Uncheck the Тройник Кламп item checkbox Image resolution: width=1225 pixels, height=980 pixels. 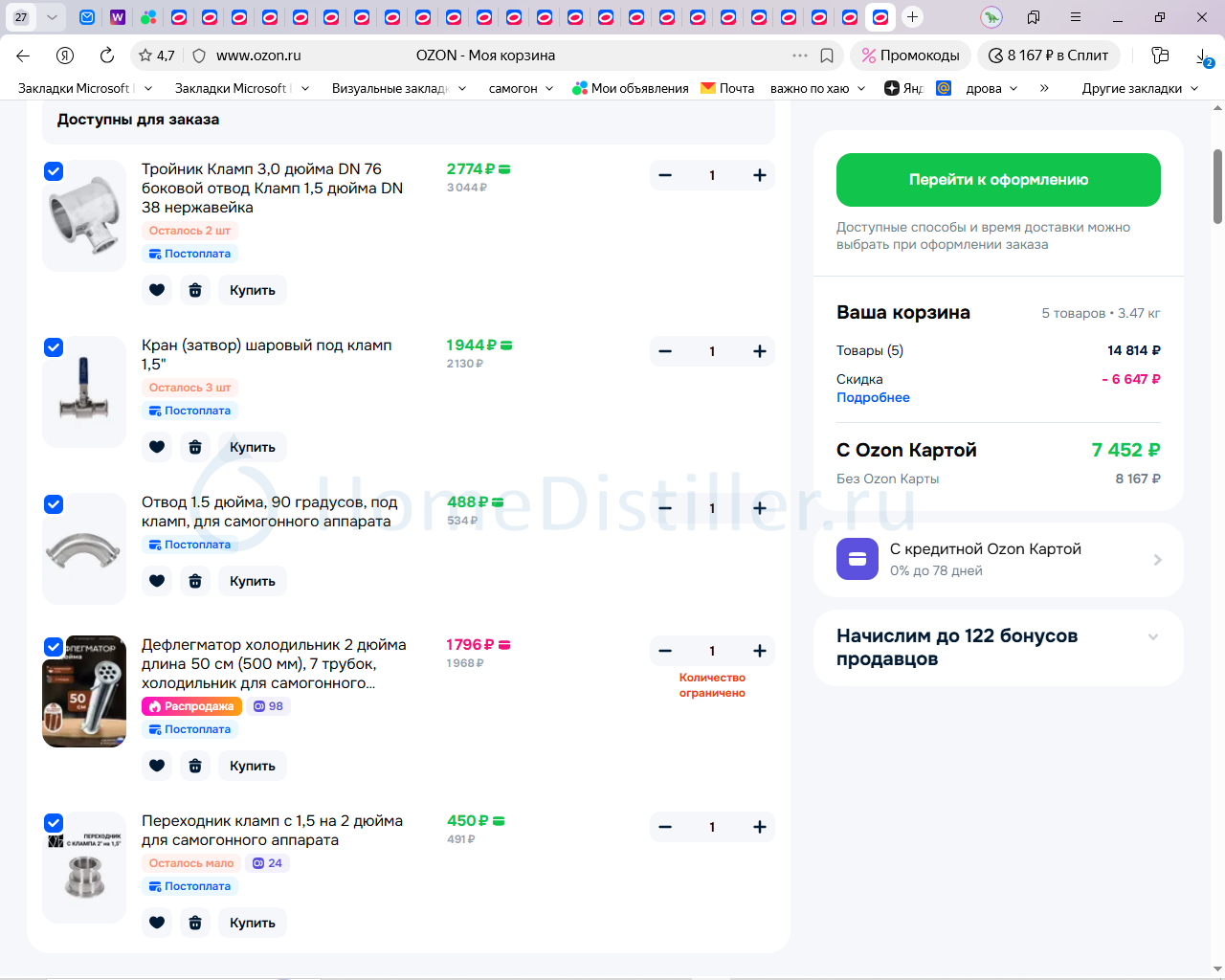point(54,171)
